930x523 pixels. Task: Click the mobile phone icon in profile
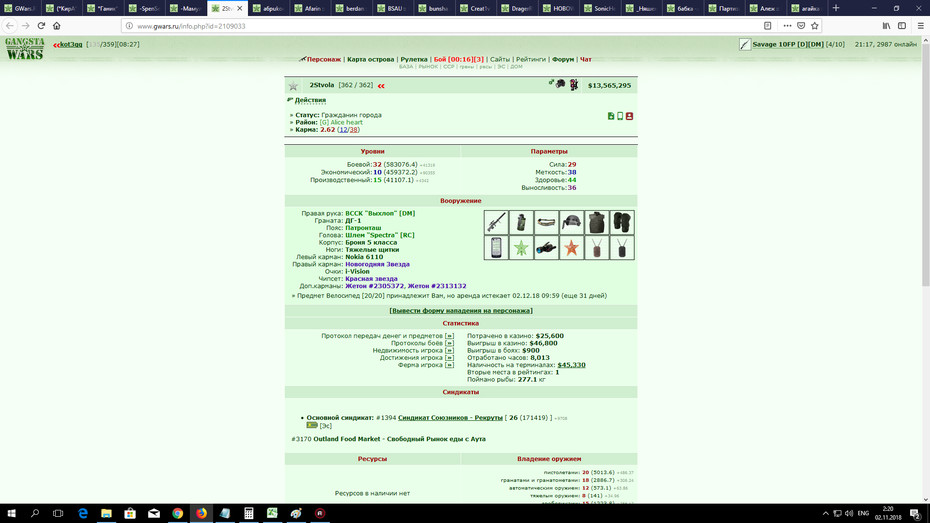click(620, 116)
